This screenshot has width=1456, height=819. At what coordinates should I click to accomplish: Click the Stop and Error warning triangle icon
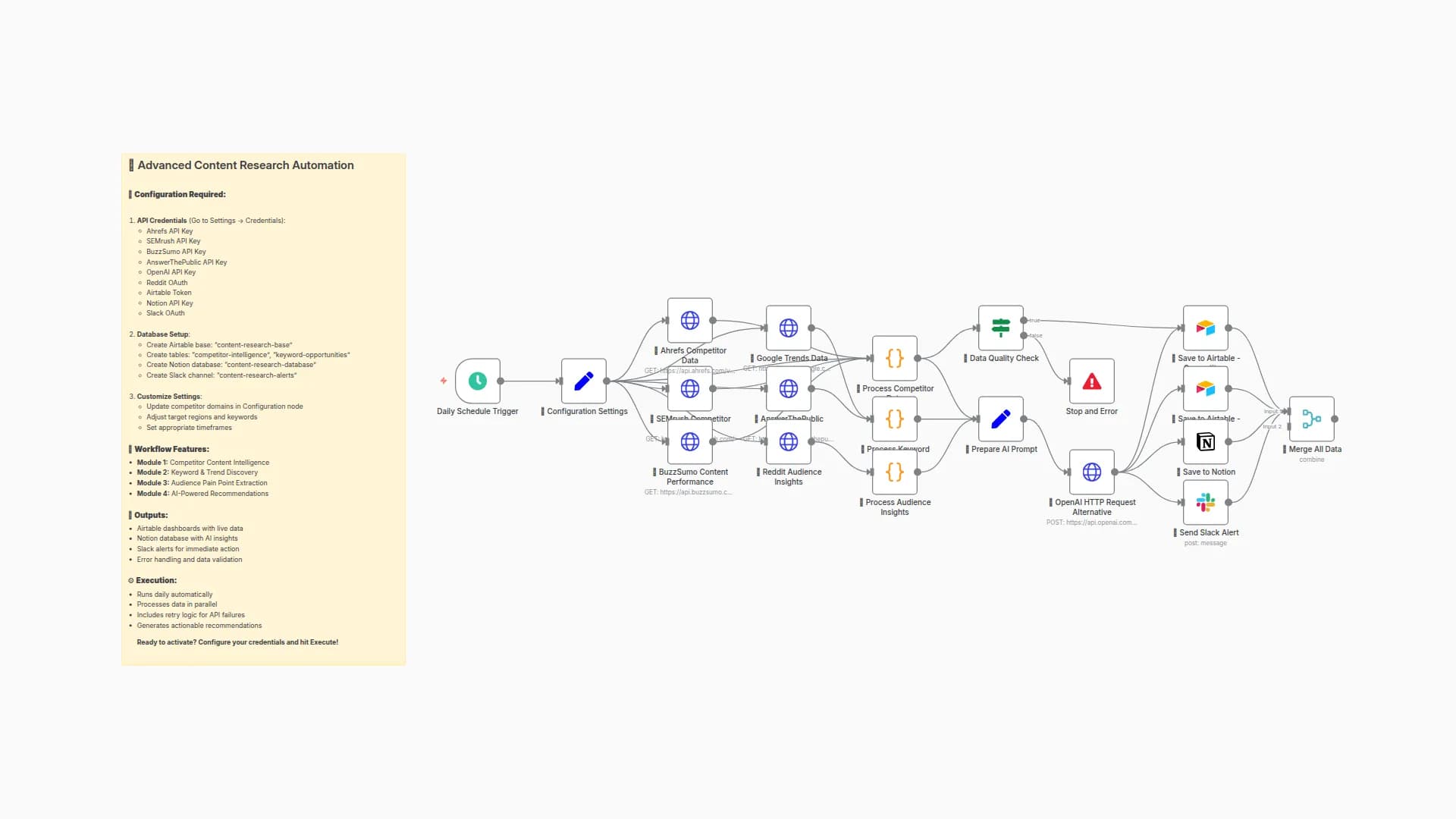coord(1091,381)
